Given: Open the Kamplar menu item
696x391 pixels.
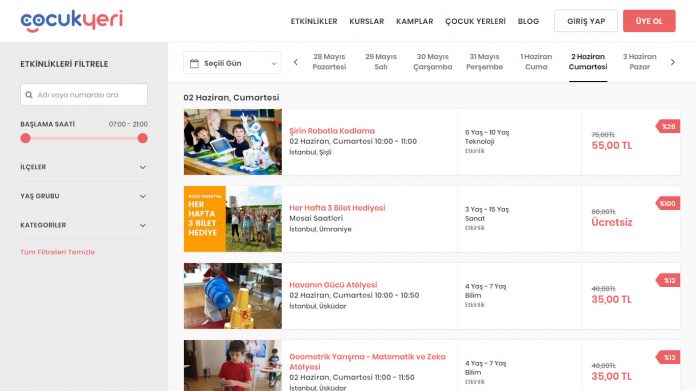Looking at the screenshot, I should click(x=415, y=21).
